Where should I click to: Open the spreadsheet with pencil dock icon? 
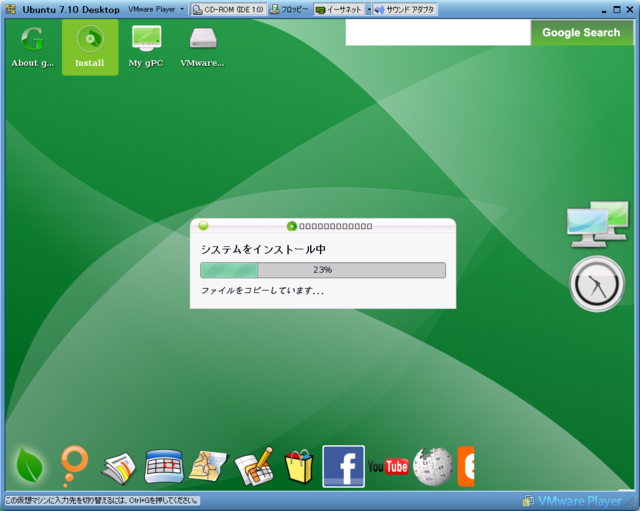pyautogui.click(x=254, y=466)
